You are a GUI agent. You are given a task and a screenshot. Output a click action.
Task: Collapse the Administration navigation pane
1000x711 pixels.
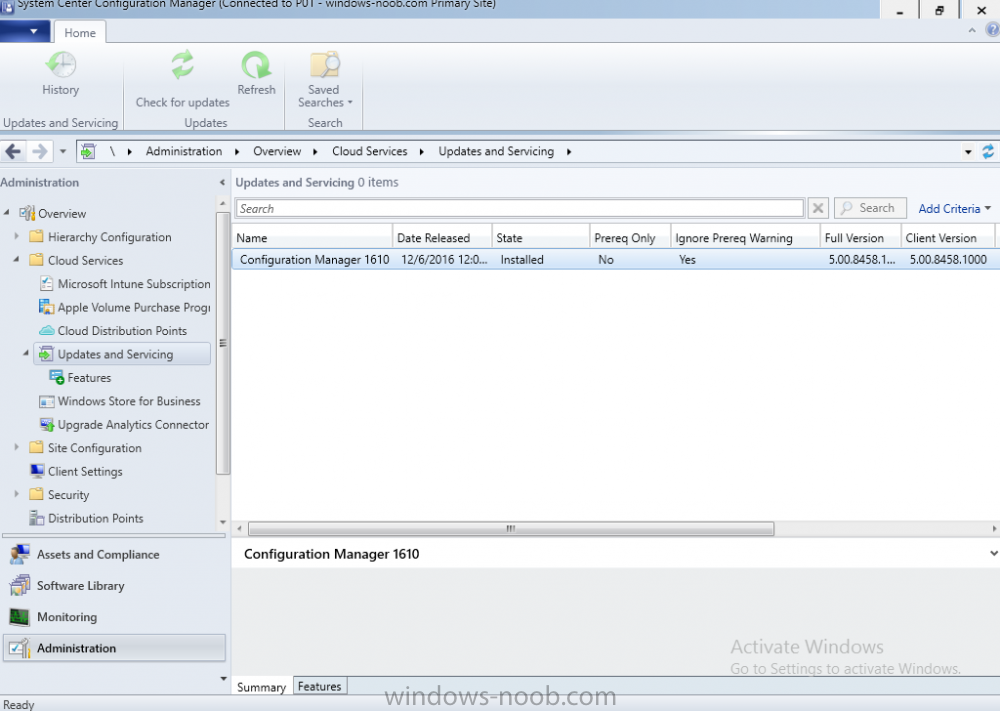pos(222,182)
